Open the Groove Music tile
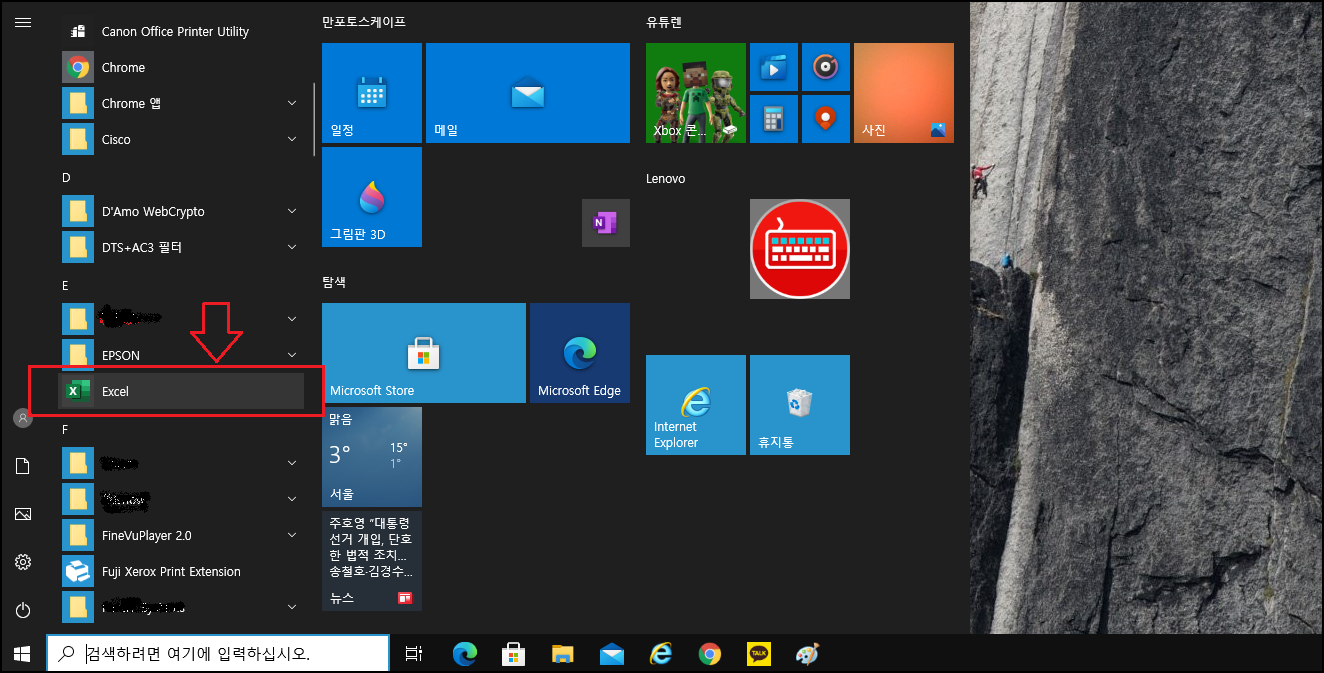 click(x=826, y=67)
